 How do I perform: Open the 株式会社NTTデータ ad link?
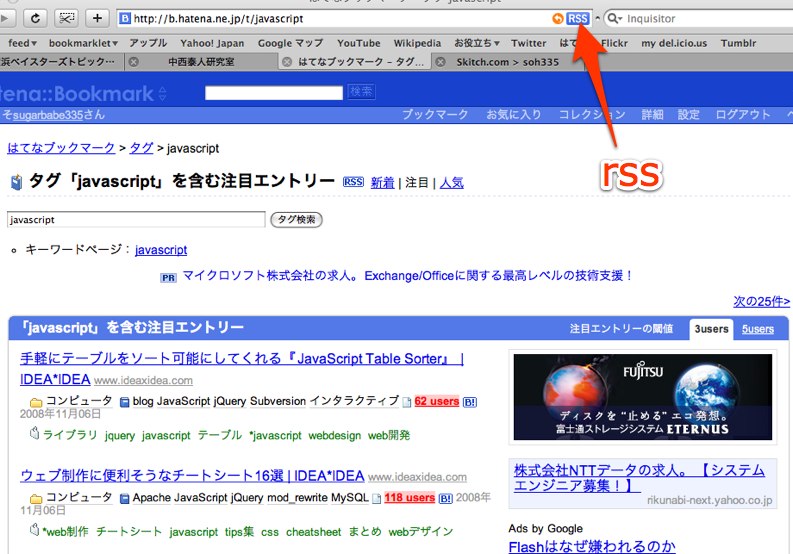(639, 478)
